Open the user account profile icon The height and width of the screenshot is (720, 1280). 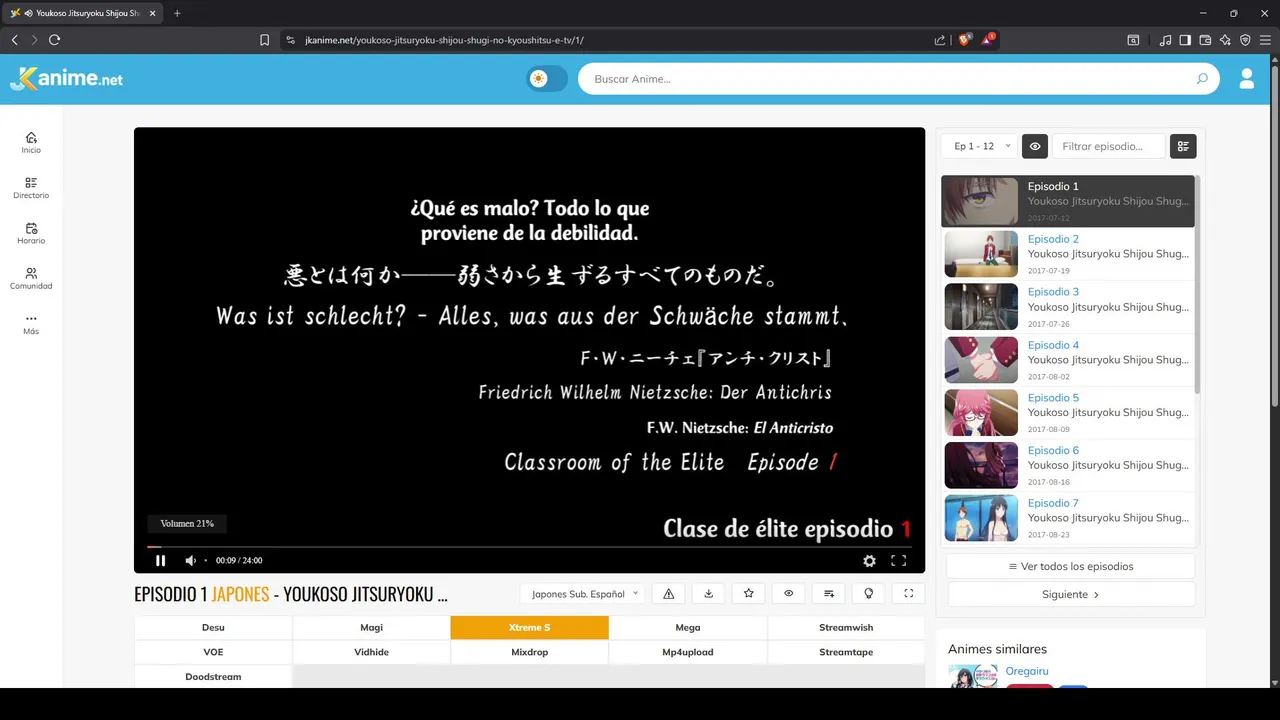pos(1247,79)
